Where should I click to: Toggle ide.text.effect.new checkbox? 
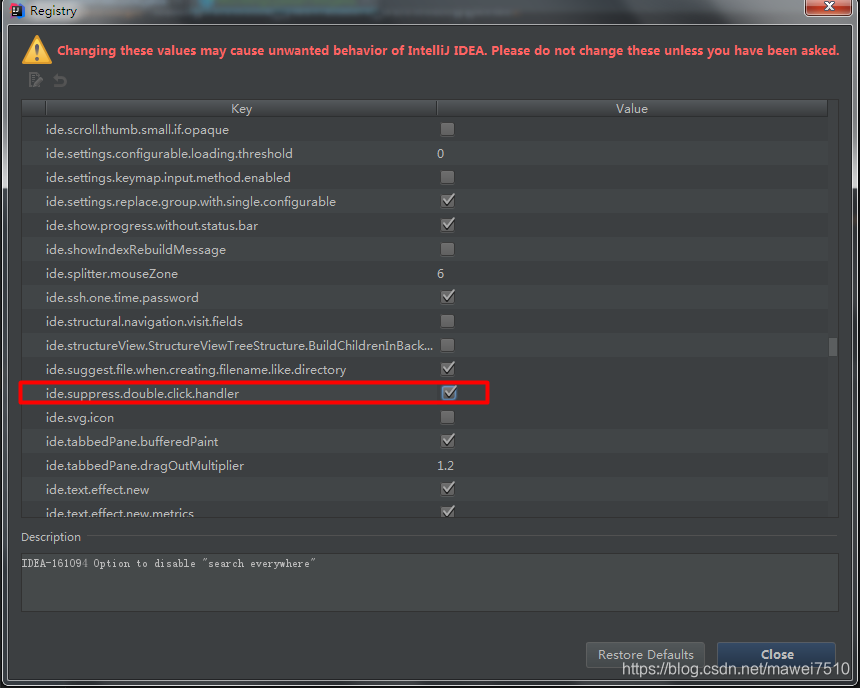(x=448, y=489)
